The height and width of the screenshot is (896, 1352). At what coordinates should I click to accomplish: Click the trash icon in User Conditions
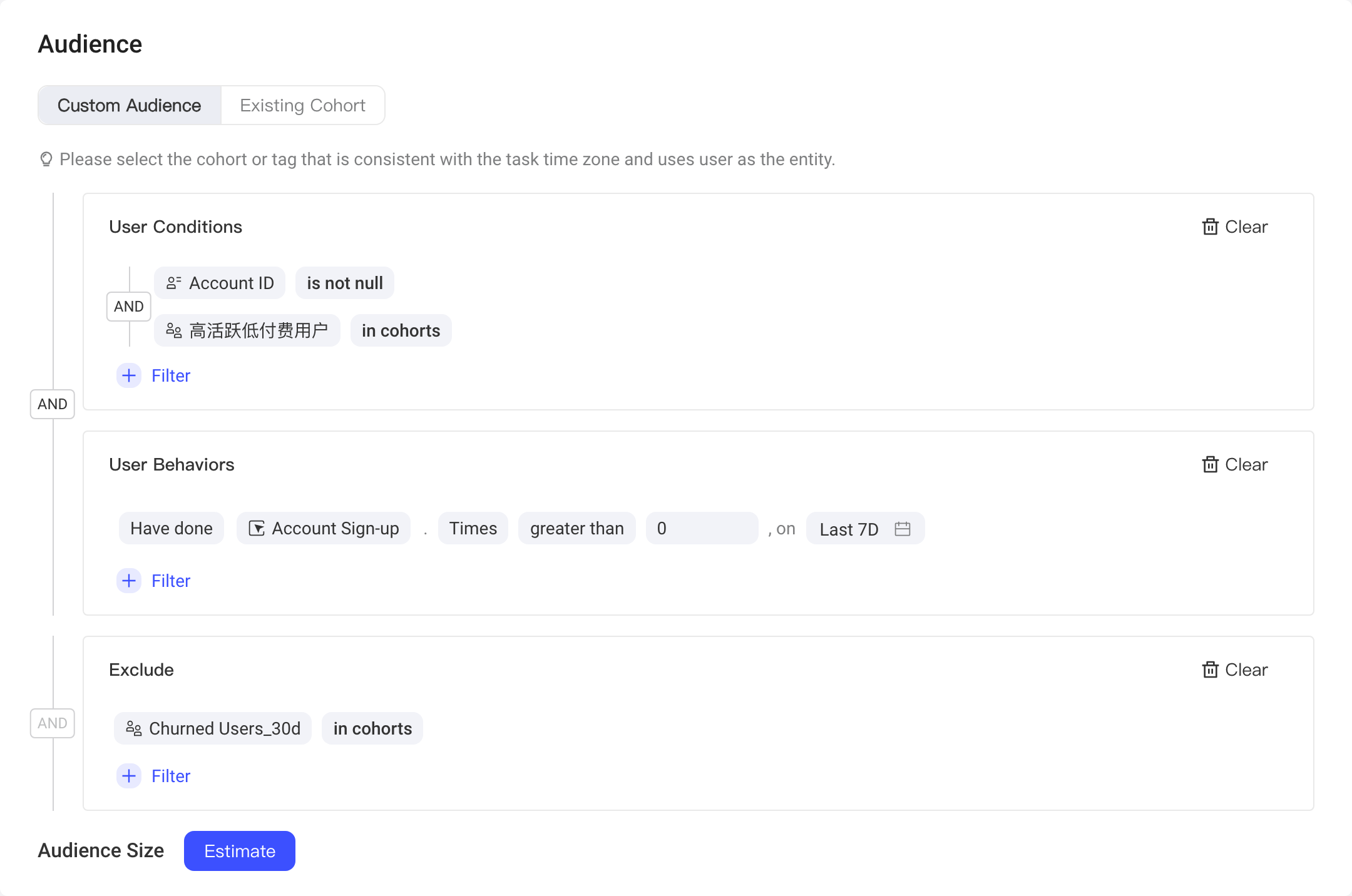click(x=1211, y=227)
